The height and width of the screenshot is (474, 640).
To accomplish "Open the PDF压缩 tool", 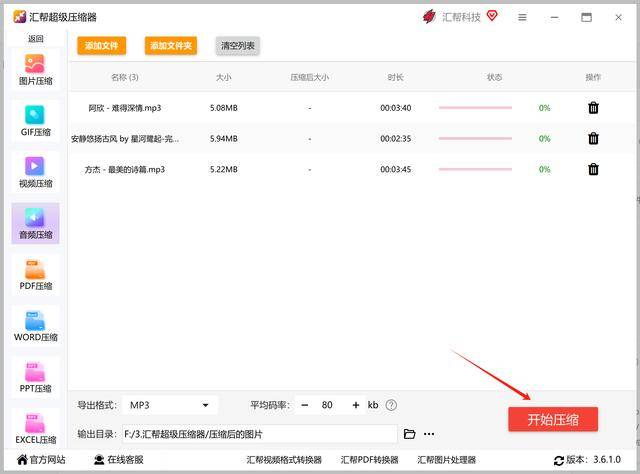I will pyautogui.click(x=36, y=275).
